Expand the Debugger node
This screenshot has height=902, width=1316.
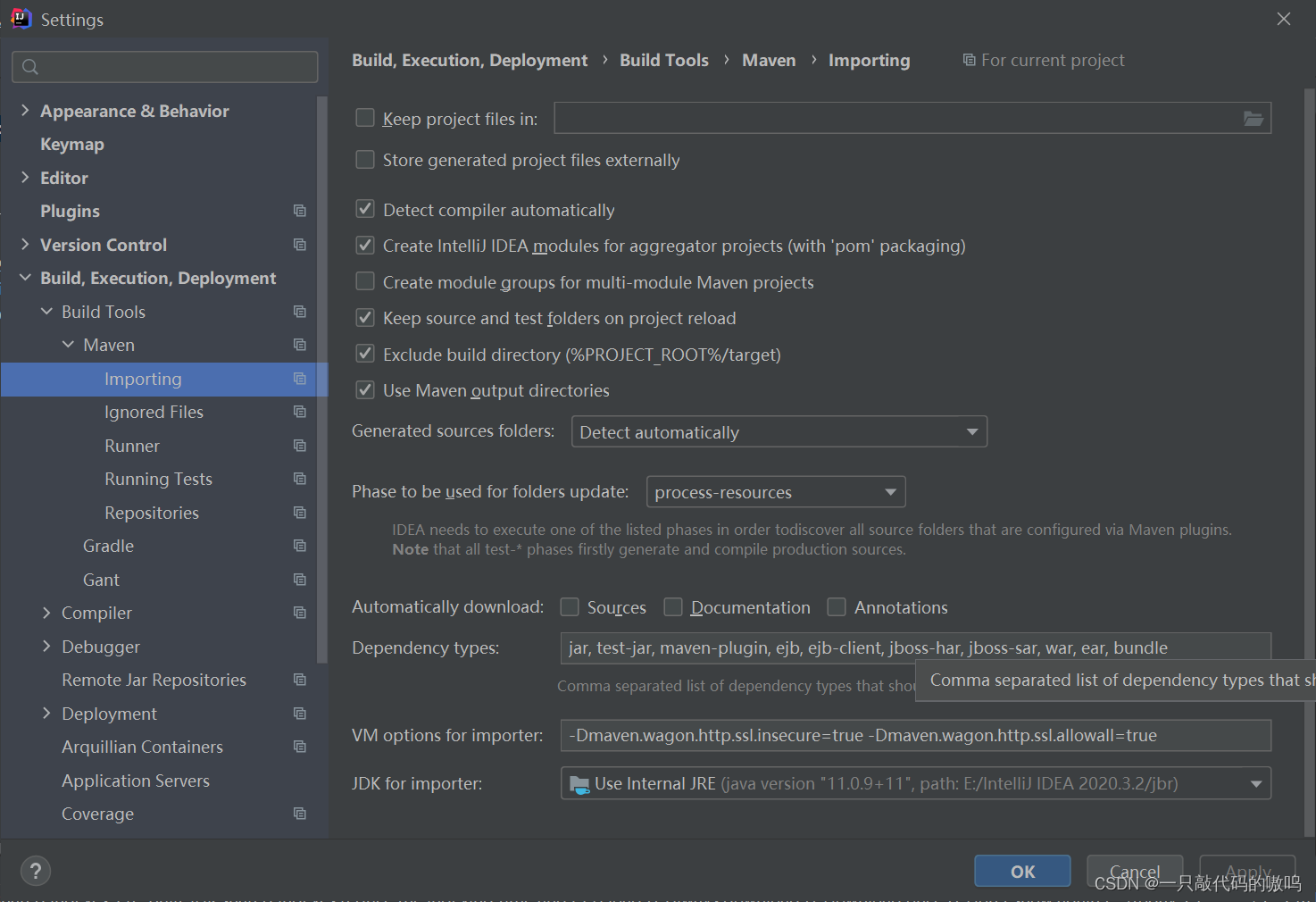coord(46,647)
